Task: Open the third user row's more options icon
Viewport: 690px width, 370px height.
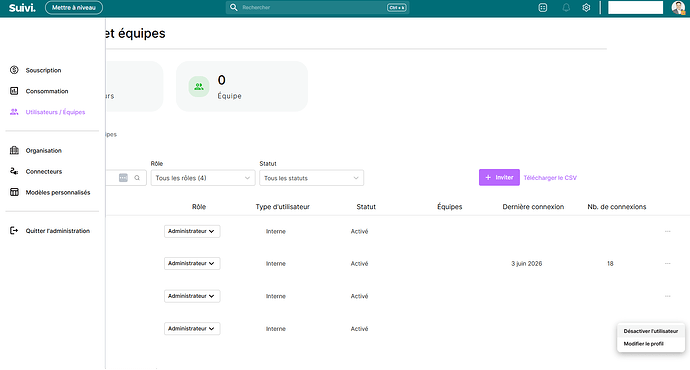Action: coord(668,296)
